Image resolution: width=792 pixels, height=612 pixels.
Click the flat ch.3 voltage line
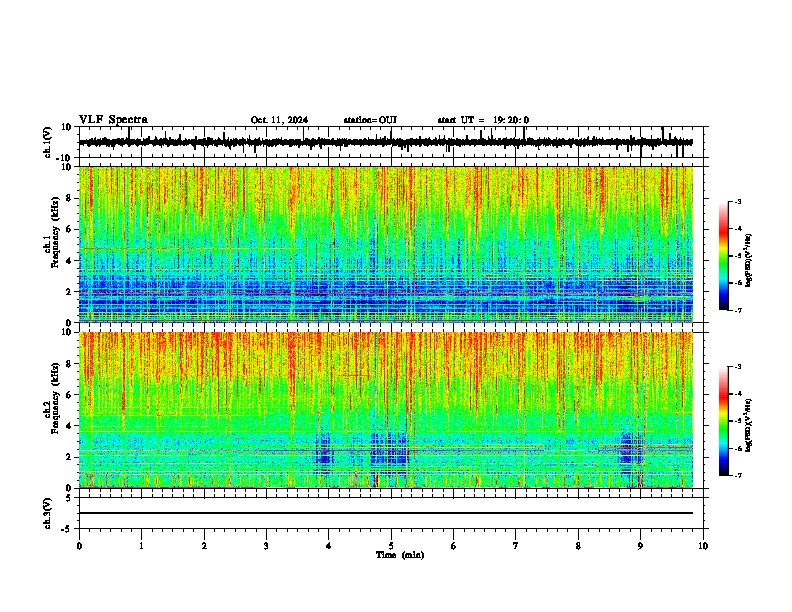[x=385, y=513]
